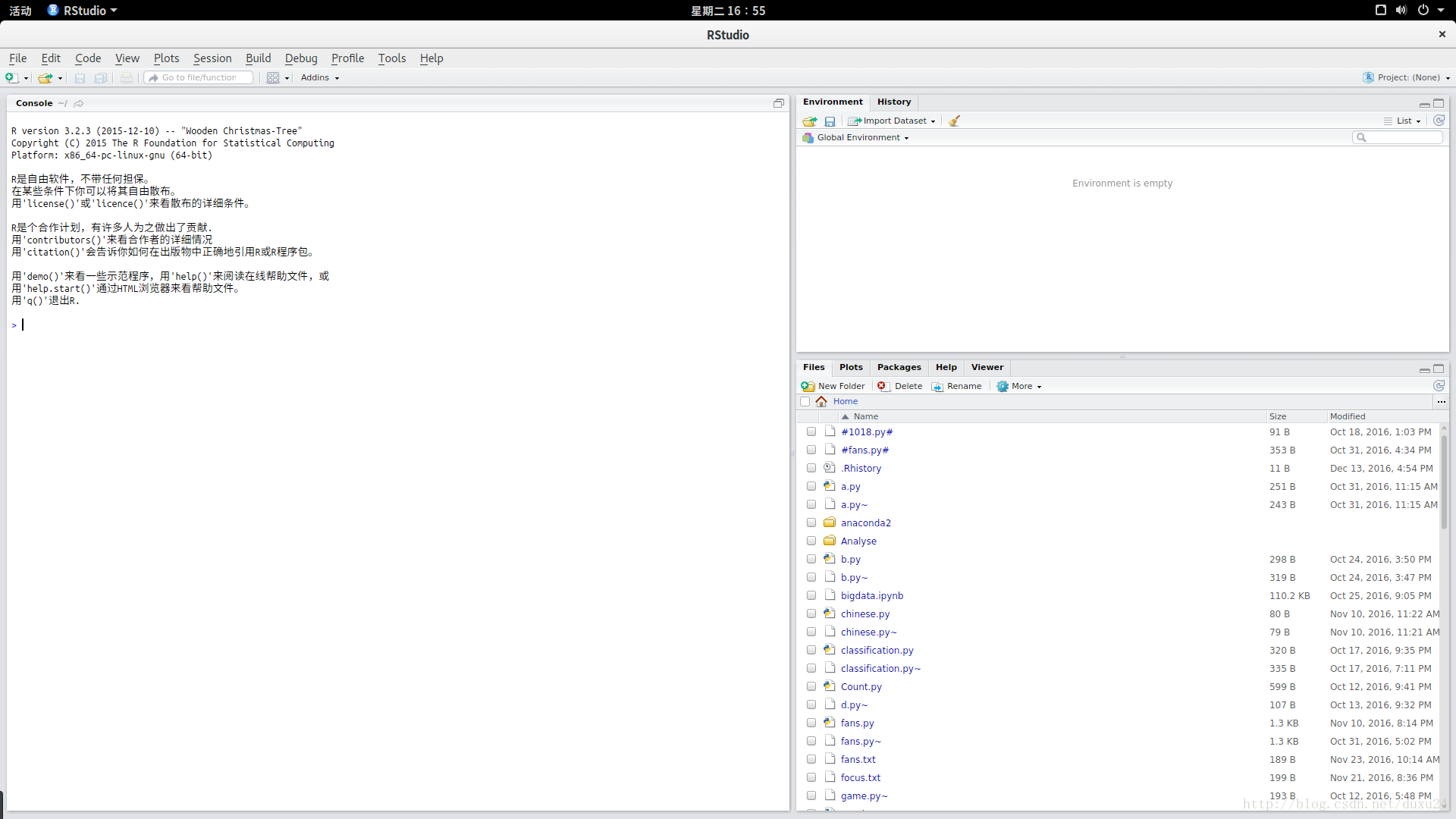Click the Open File folder icon

coord(45,77)
